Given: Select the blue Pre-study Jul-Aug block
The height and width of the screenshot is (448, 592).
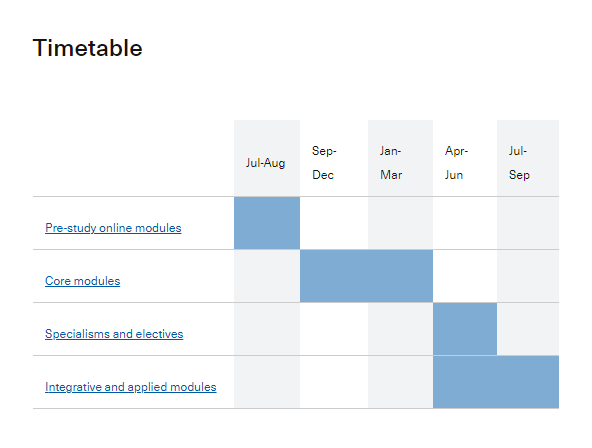Looking at the screenshot, I should pos(267,223).
